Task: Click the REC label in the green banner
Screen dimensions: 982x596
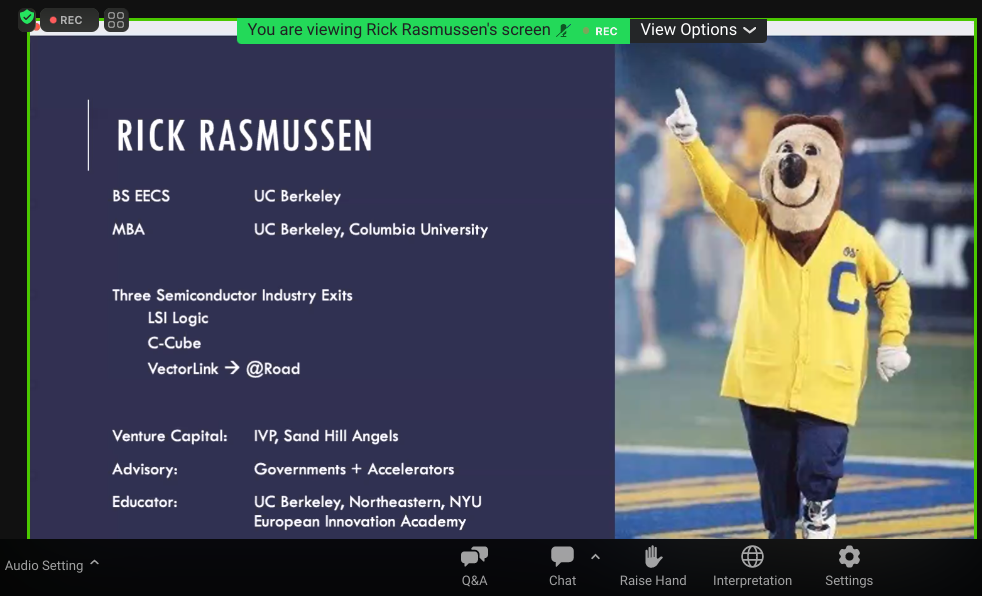Action: 605,31
